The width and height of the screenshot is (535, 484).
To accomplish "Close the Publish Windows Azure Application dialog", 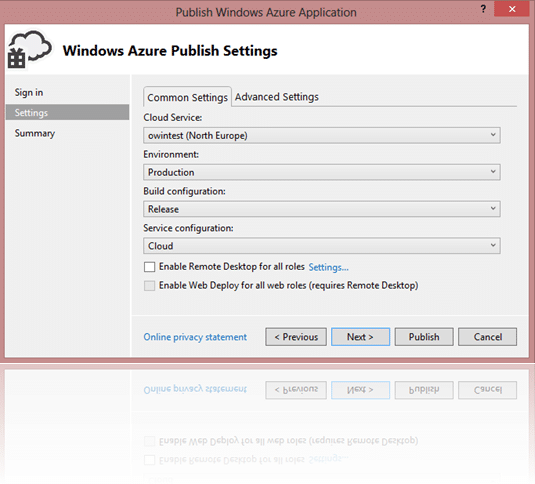I will point(511,9).
